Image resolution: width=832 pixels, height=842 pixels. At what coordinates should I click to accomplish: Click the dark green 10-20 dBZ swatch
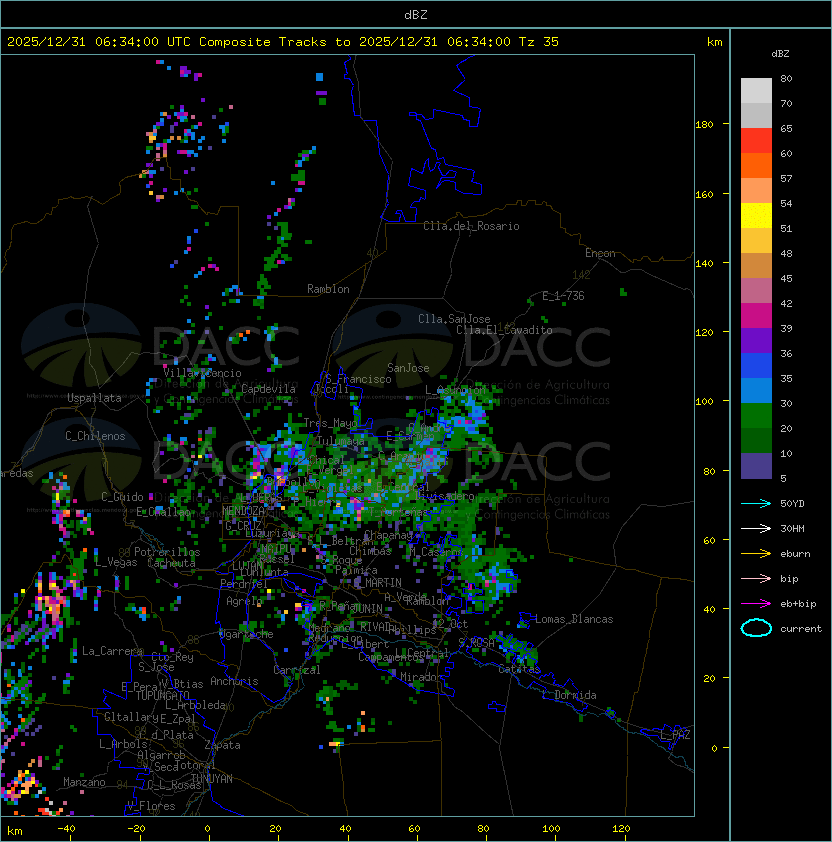tap(756, 441)
